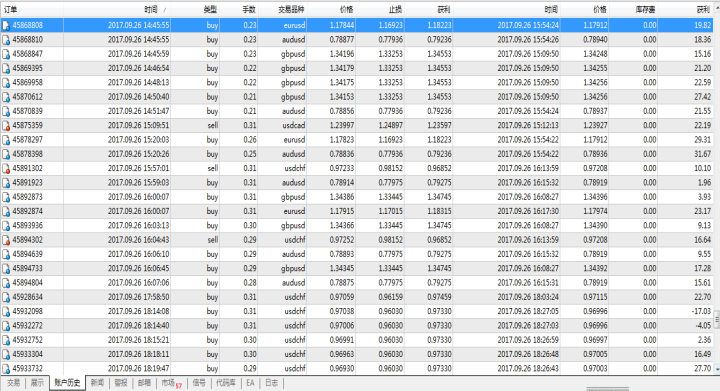This screenshot has width=720, height=391.
Task: Open the 新闻 tab
Action: (x=97, y=383)
